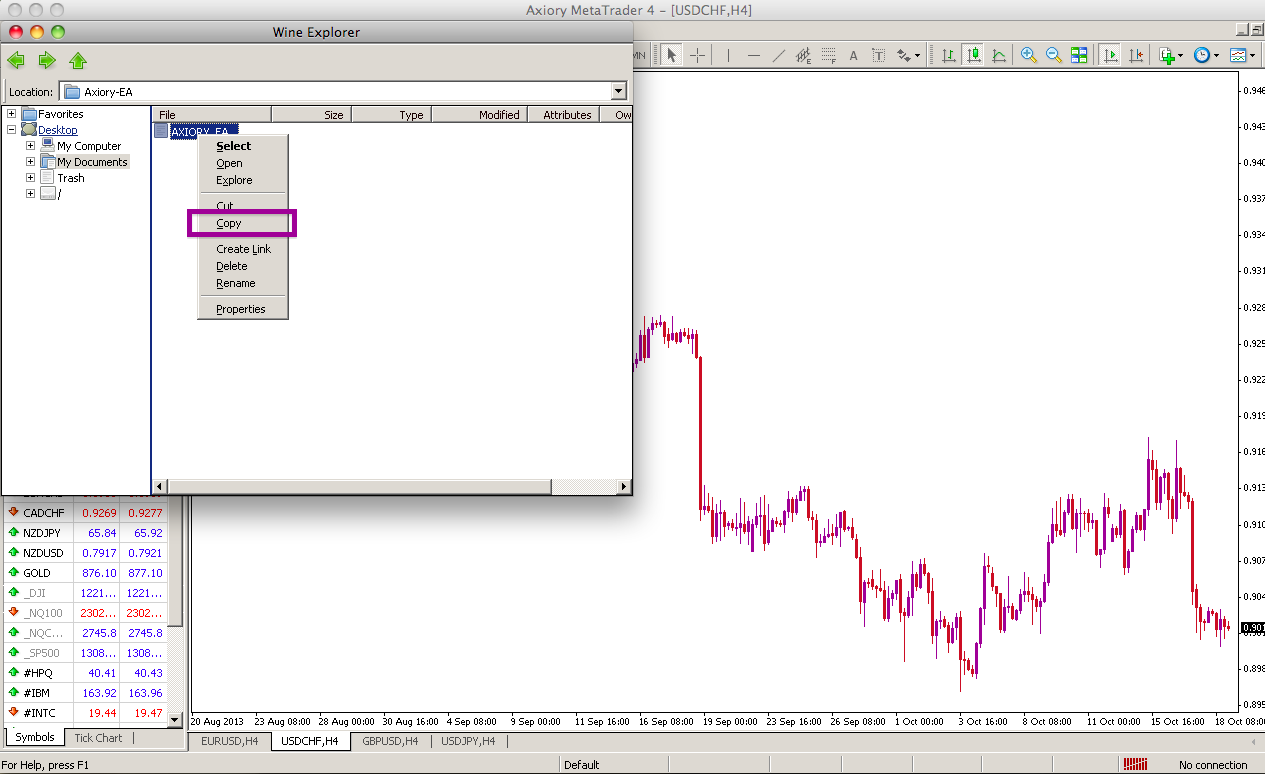1265x774 pixels.
Task: Select the Draw Horizontal Line tool
Action: (754, 55)
